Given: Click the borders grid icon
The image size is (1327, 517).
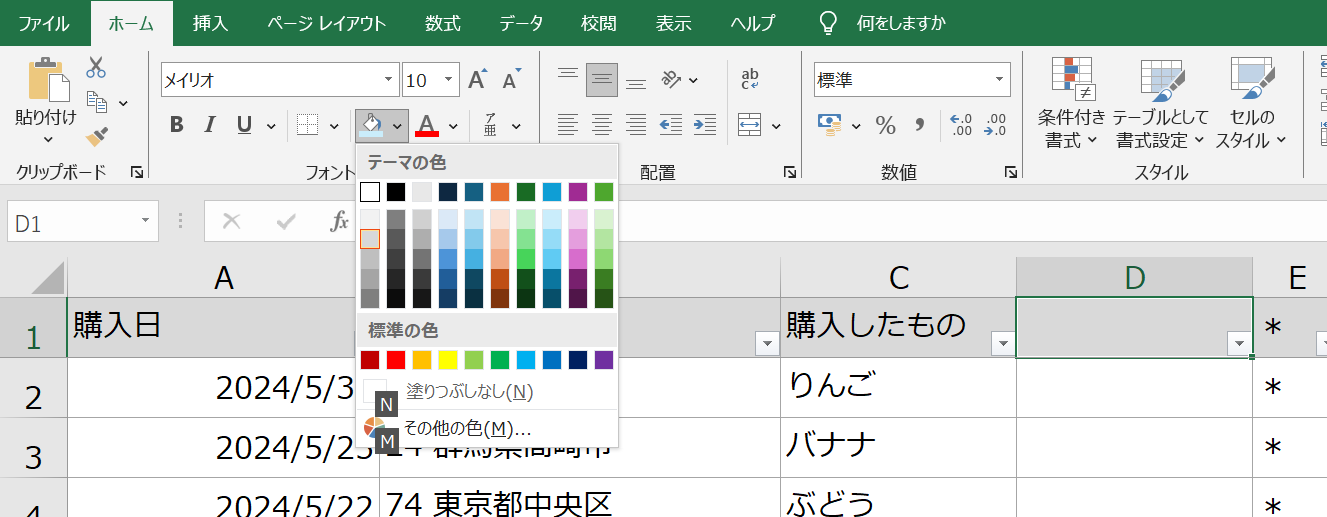Looking at the screenshot, I should pyautogui.click(x=308, y=125).
